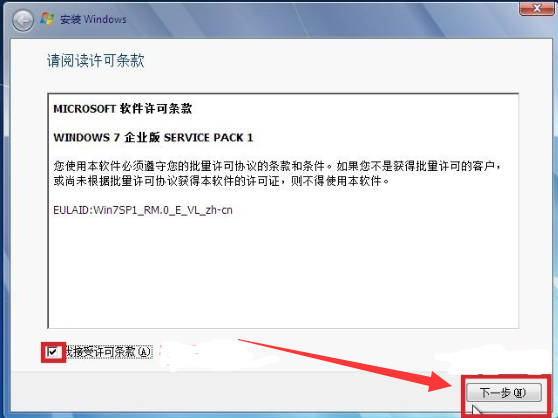Select the MICROSOFT 软件许可条款 title line
The image size is (558, 418).
[122, 109]
